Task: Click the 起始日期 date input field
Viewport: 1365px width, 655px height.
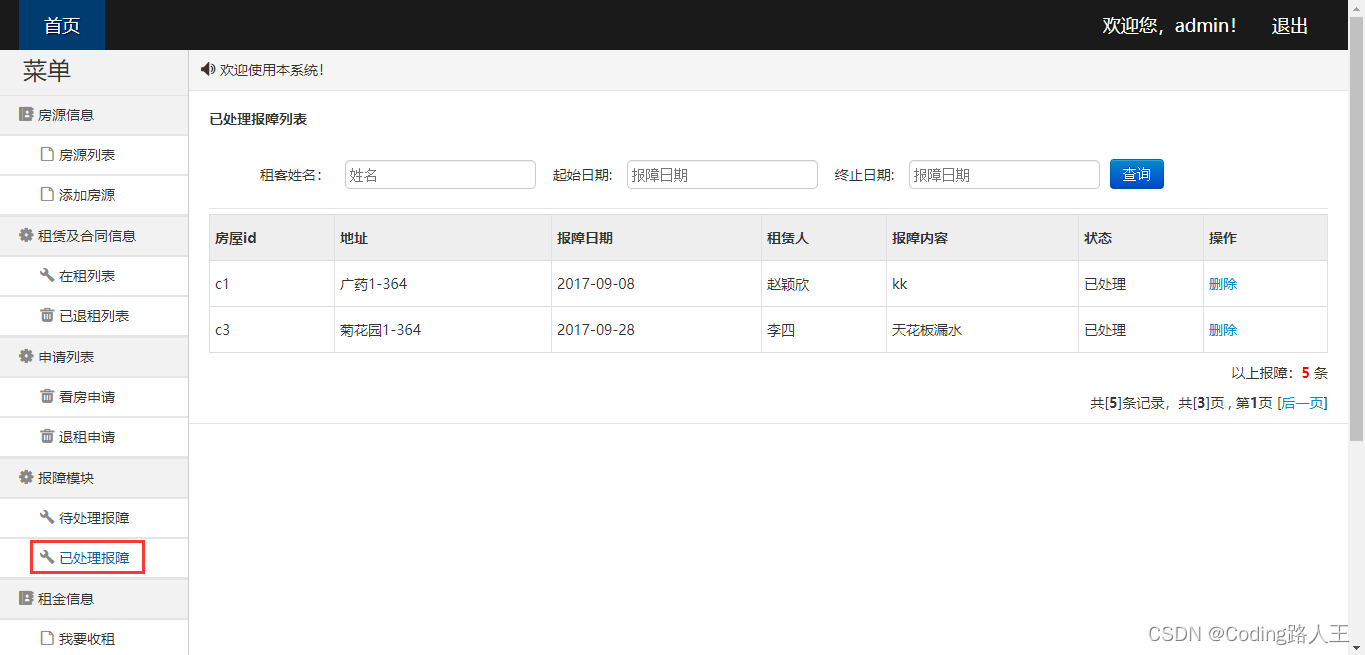Action: 722,174
